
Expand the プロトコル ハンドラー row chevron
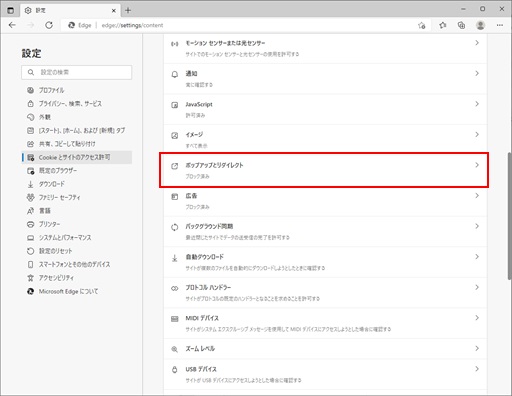[477, 287]
